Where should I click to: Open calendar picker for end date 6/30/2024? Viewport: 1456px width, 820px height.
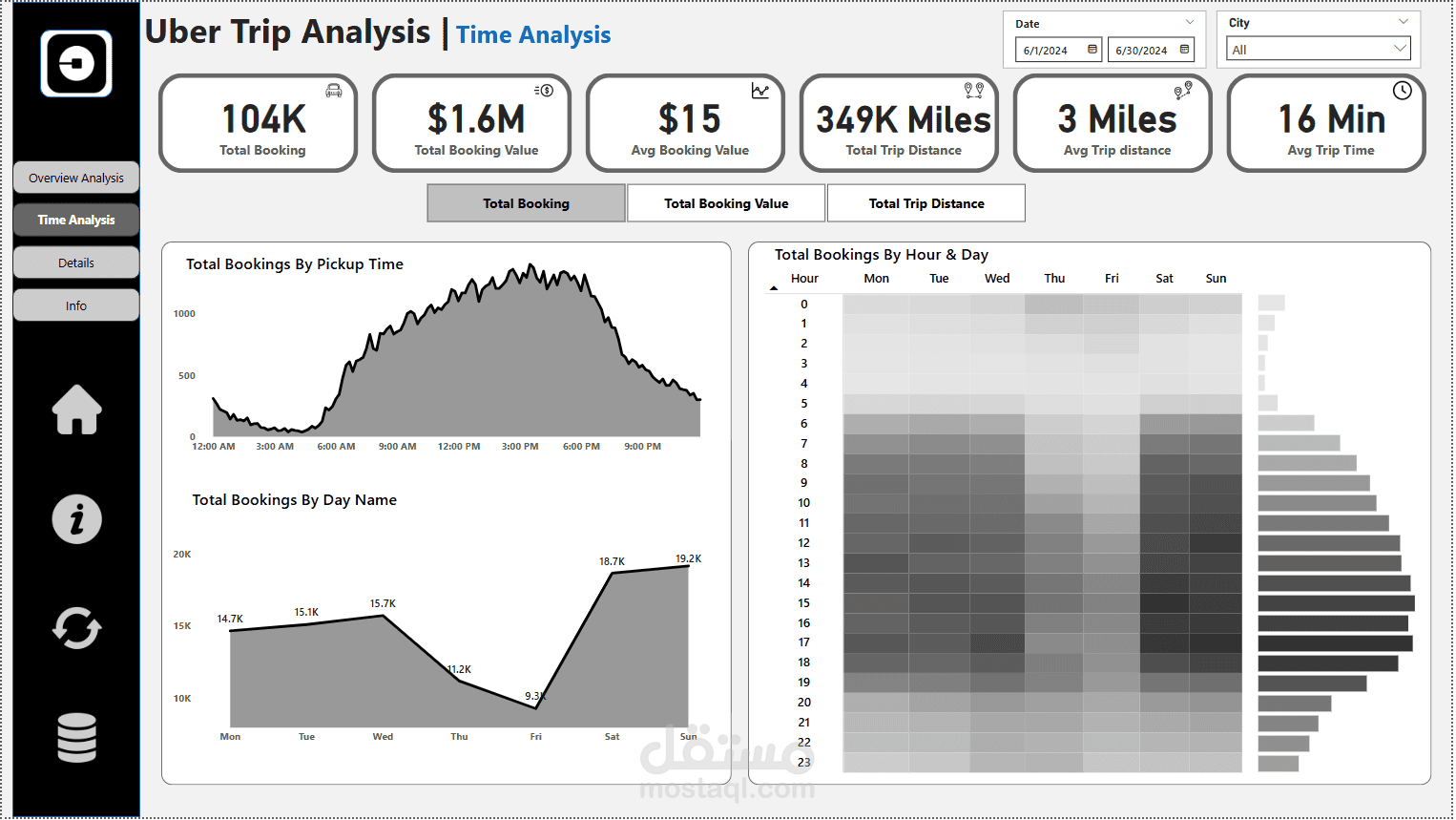pos(1184,50)
